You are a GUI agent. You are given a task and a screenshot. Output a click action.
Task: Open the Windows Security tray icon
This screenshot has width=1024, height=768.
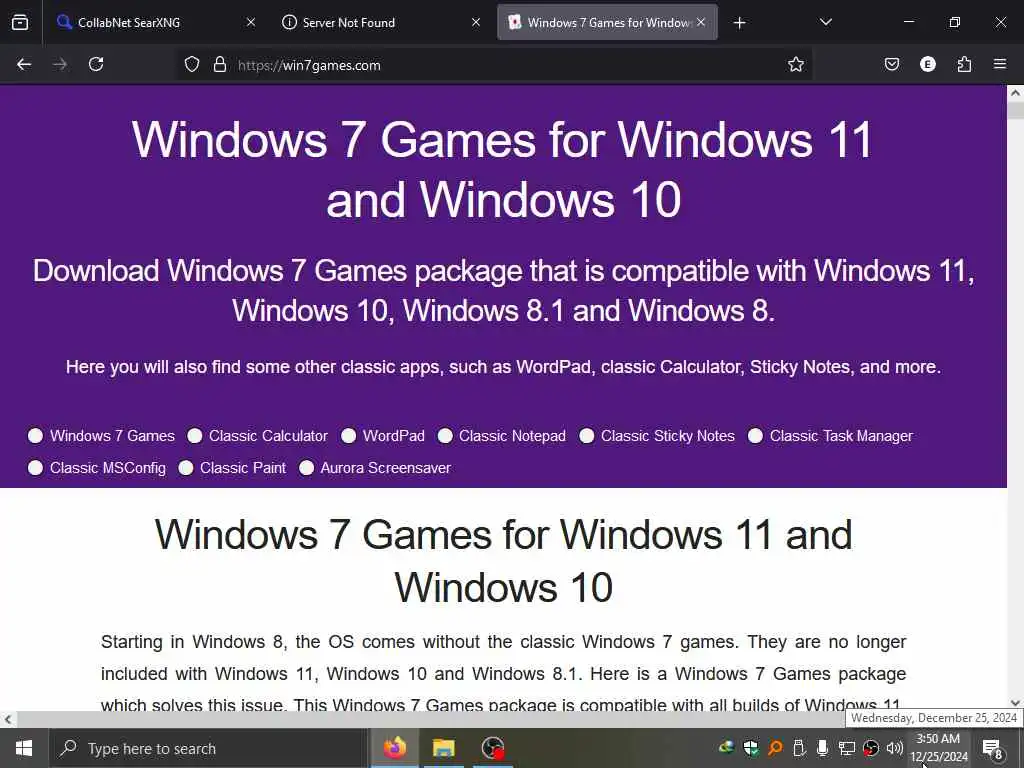[750, 748]
